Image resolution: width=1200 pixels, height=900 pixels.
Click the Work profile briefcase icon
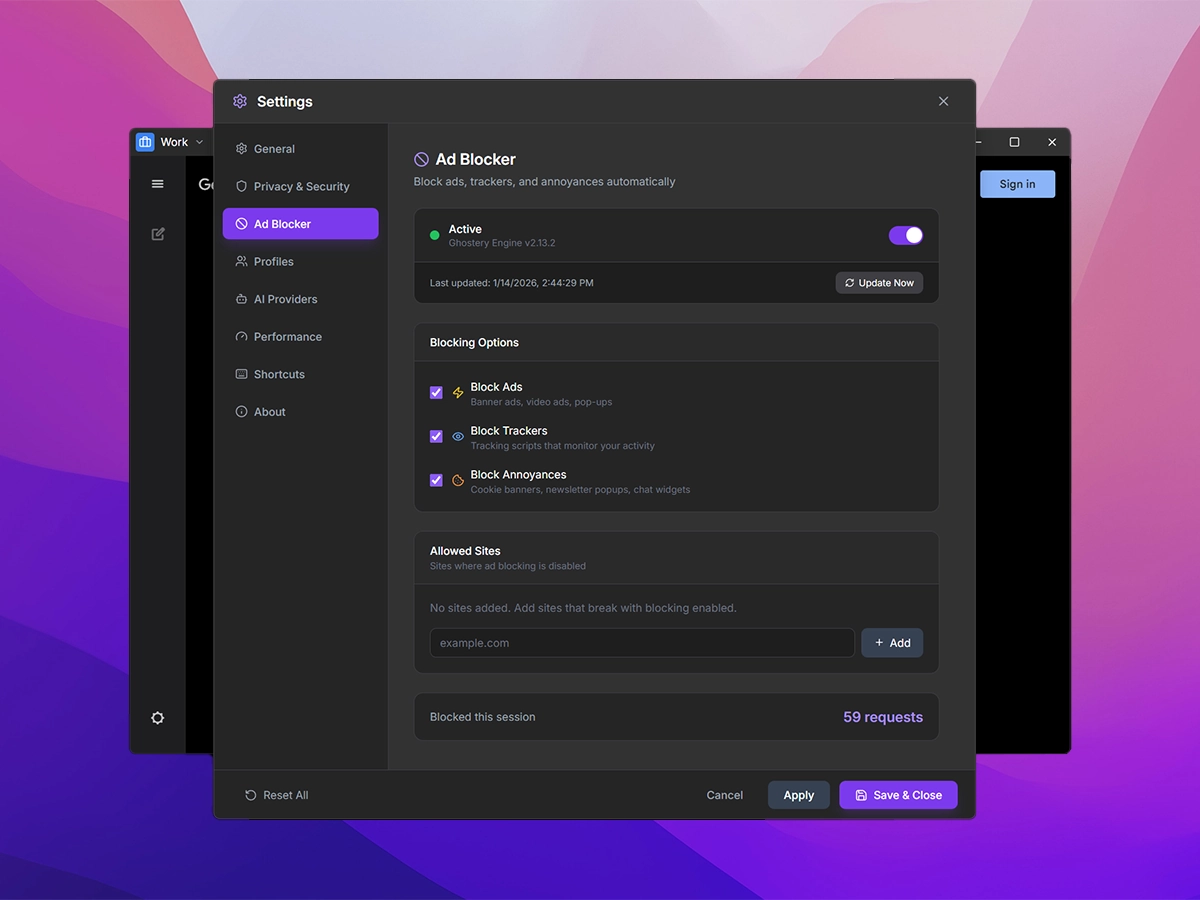coord(145,142)
